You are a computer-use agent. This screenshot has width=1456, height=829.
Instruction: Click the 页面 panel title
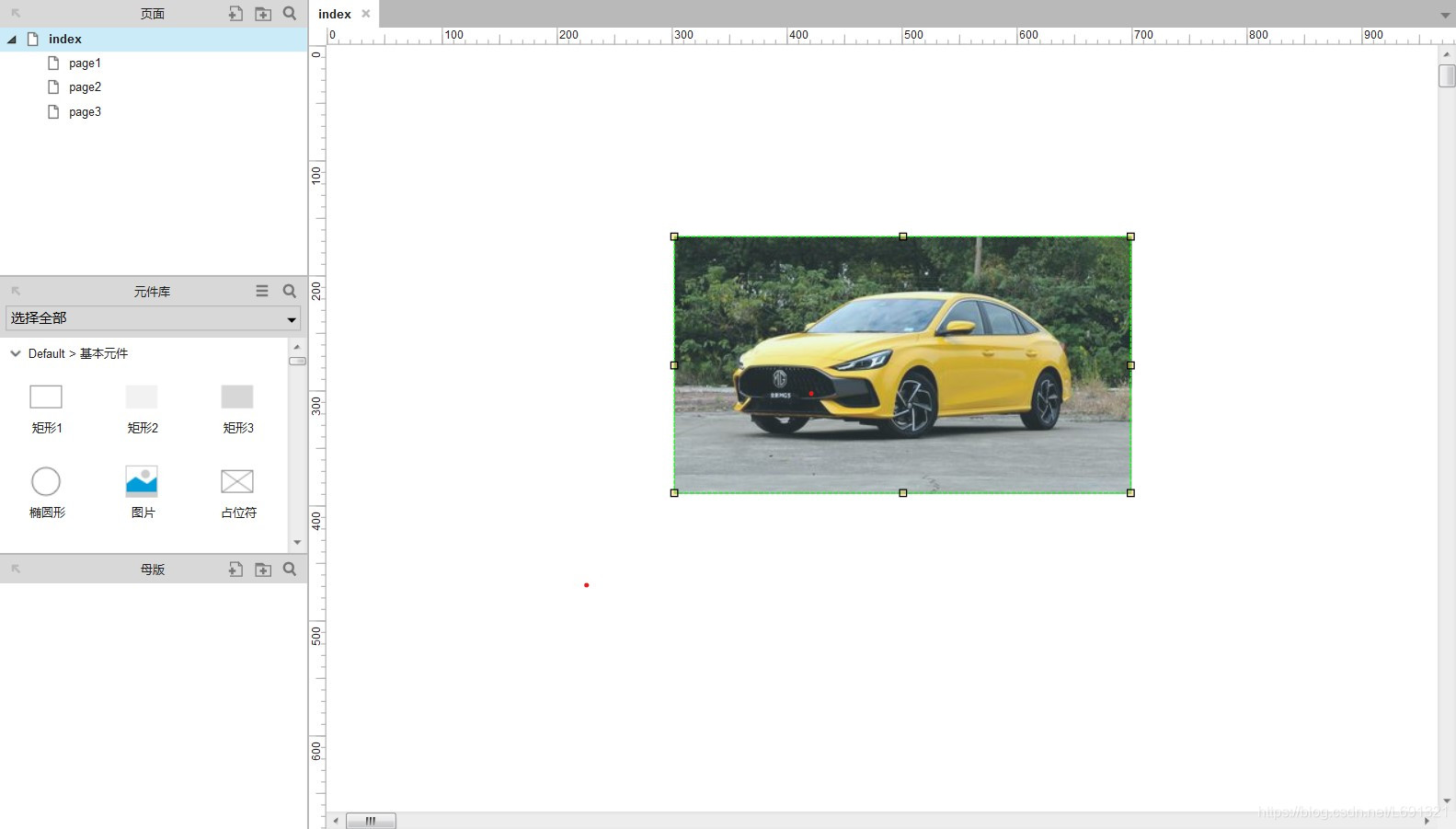tap(153, 14)
